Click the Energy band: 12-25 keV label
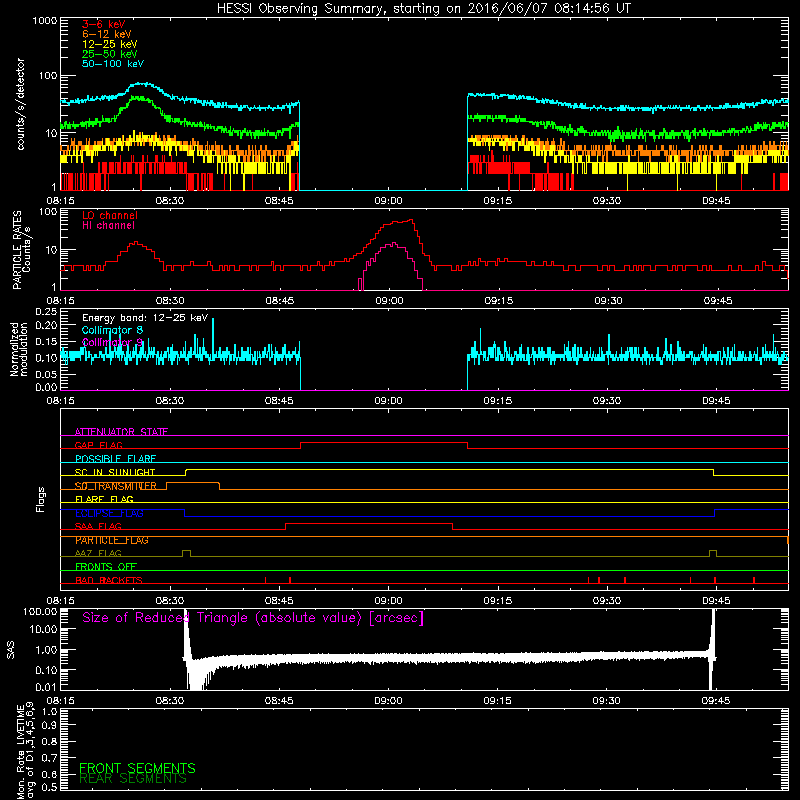 coord(145,318)
